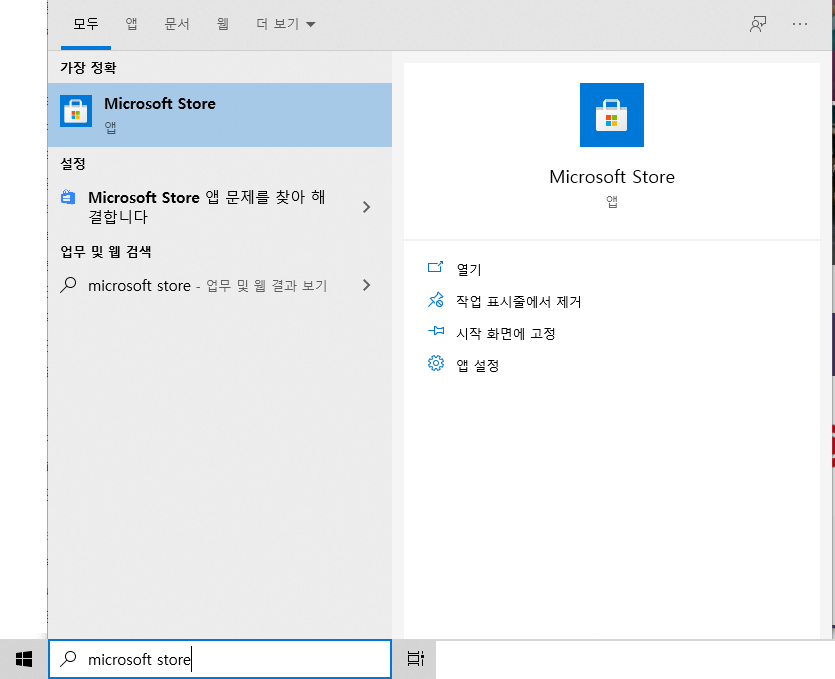
Task: Click the pin icon beside 시작 화면에 고정
Action: pyautogui.click(x=436, y=331)
